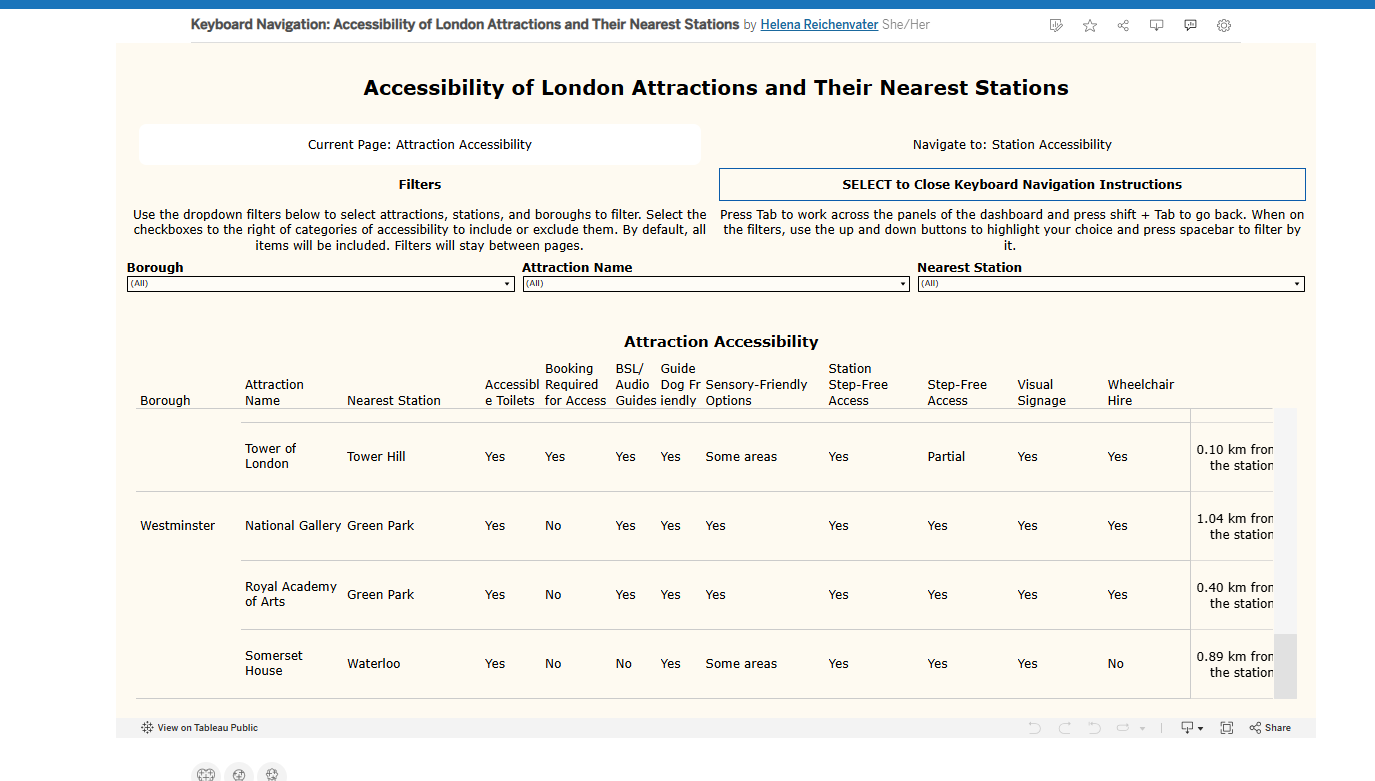Enter full screen mode from bottom toolbar
The image size is (1375, 781).
point(1227,728)
